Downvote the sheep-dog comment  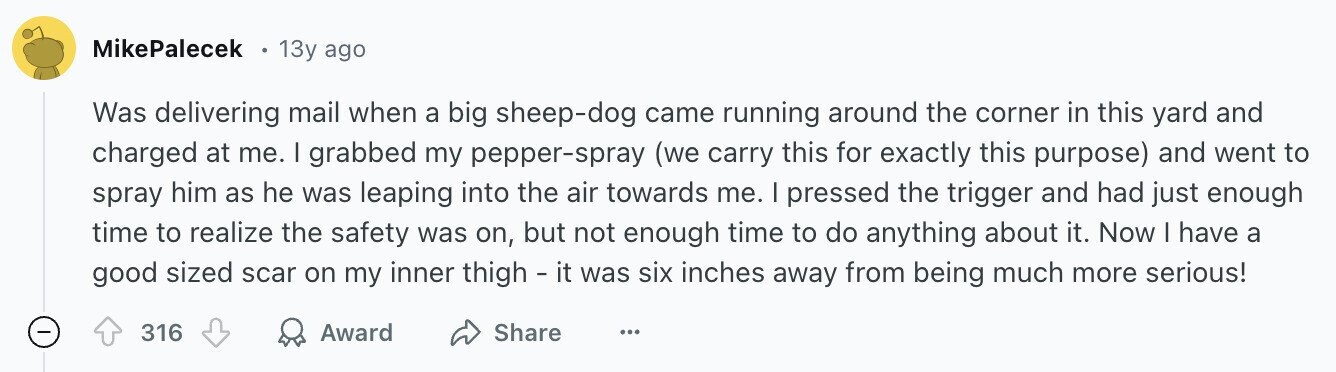(x=216, y=333)
